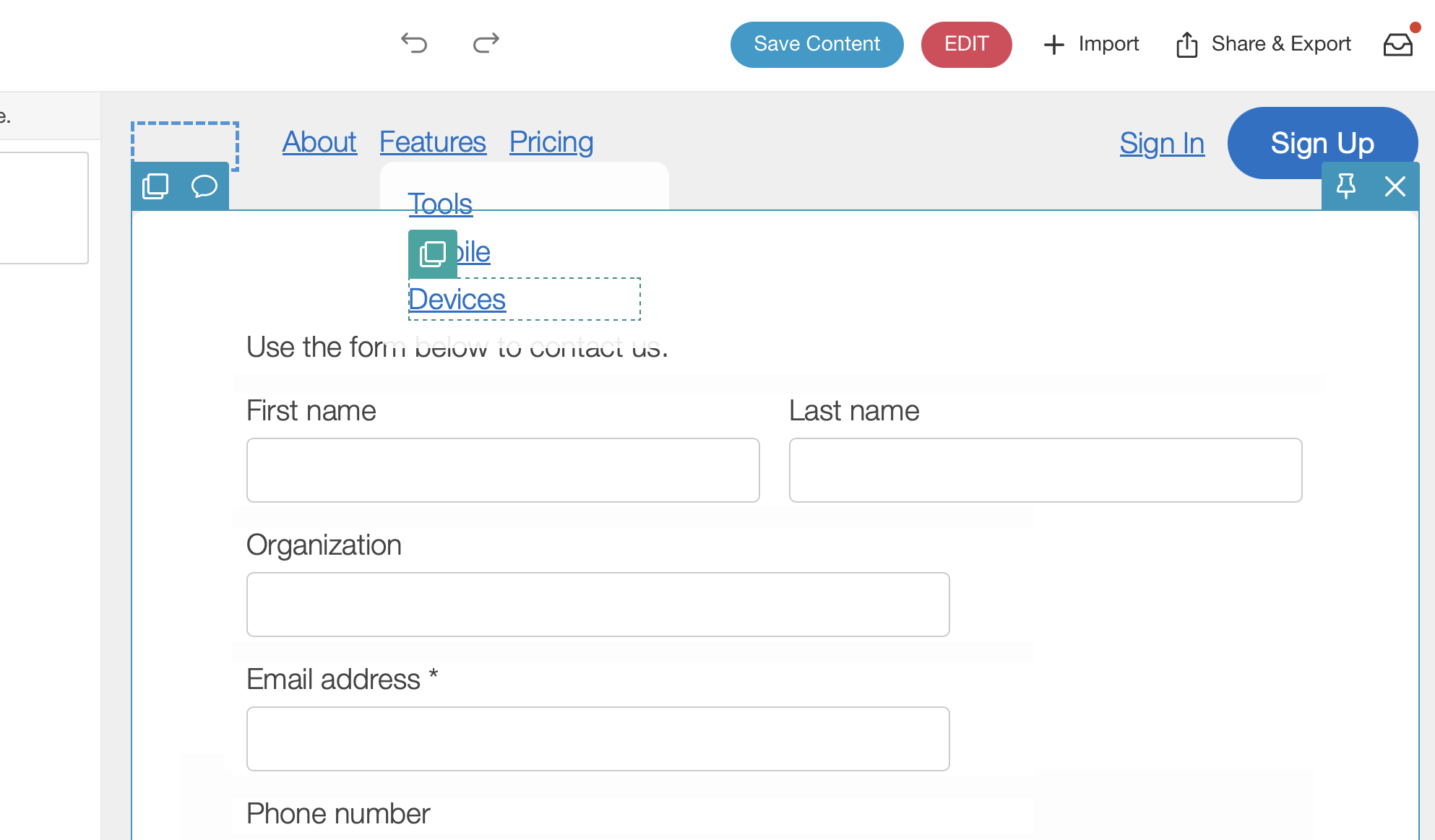This screenshot has width=1435, height=840.
Task: Toggle the pin on the selection toolbar
Action: click(1346, 186)
